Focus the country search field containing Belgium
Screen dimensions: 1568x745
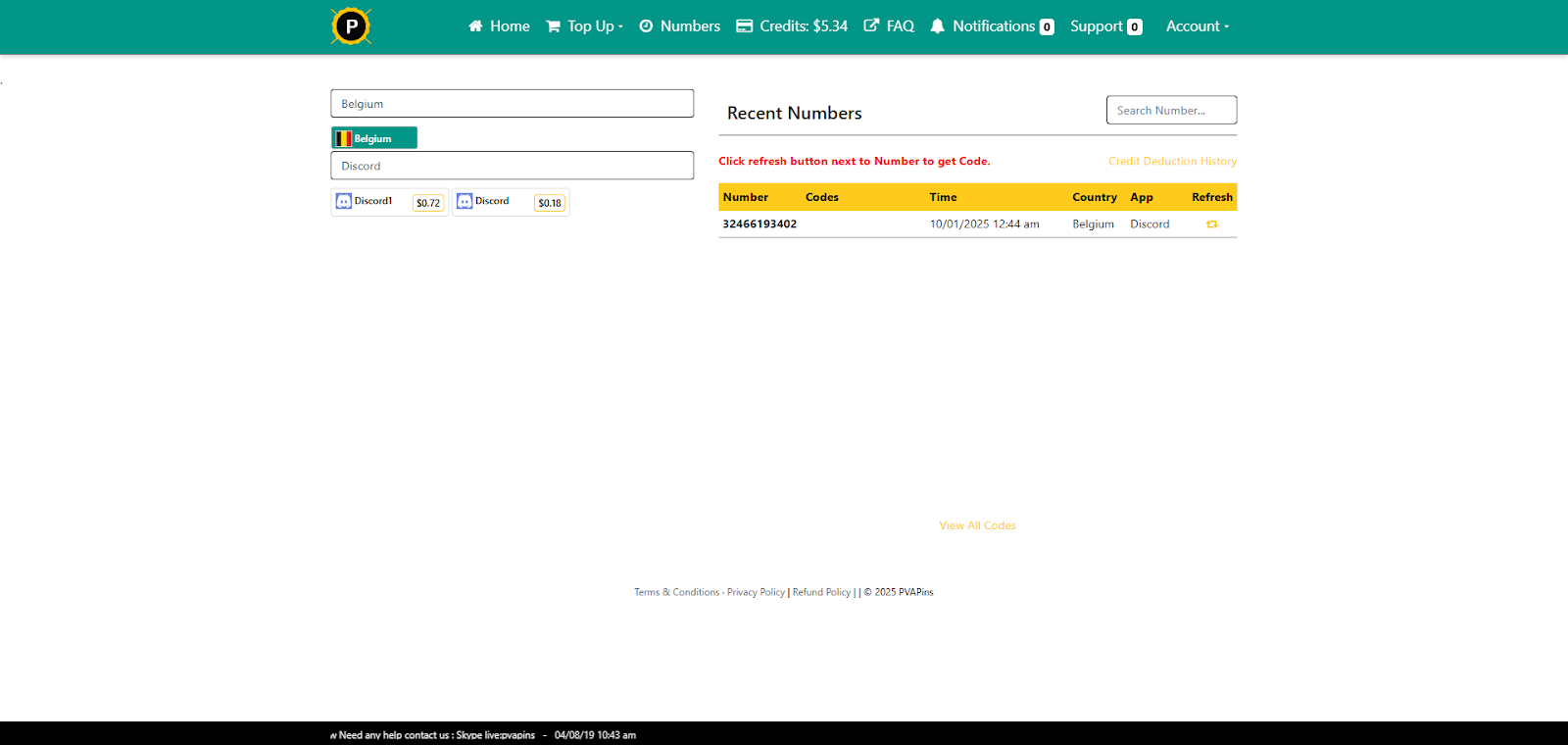coord(512,104)
